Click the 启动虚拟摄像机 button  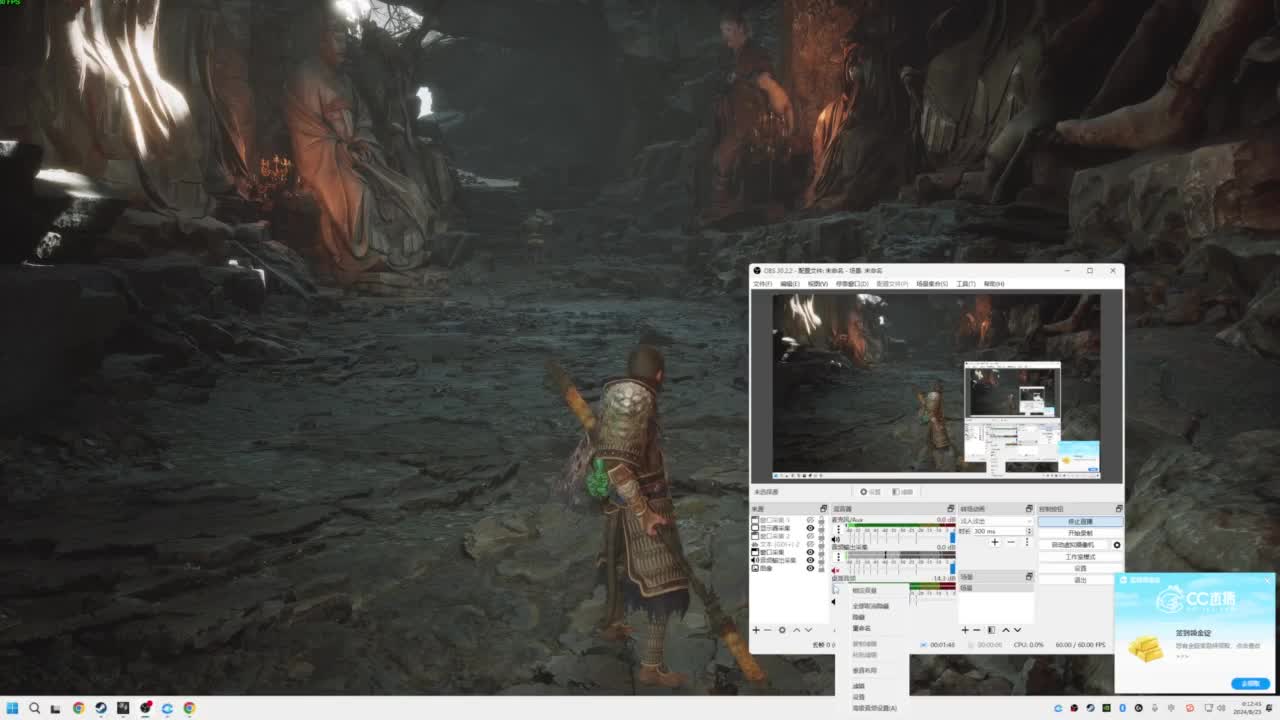click(x=1074, y=545)
